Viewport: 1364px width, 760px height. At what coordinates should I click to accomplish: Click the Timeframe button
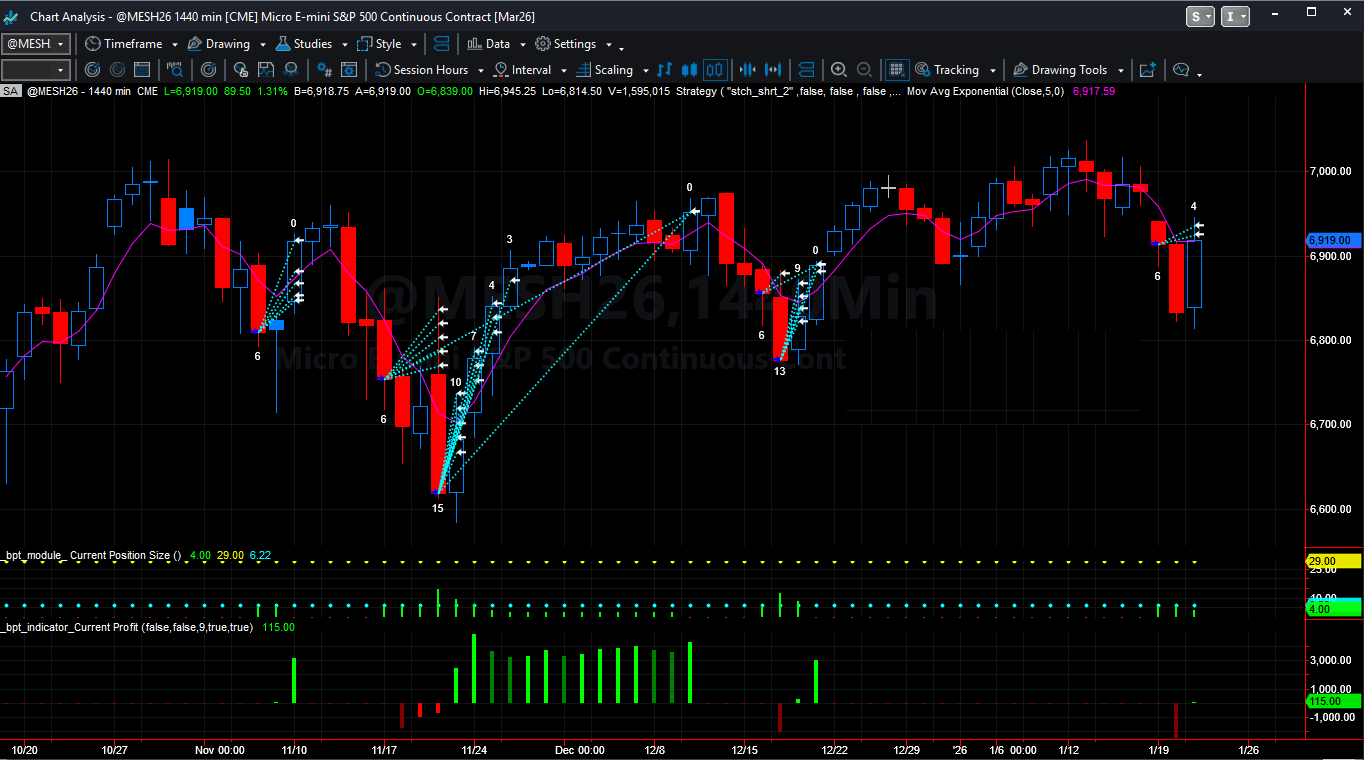[x=123, y=44]
